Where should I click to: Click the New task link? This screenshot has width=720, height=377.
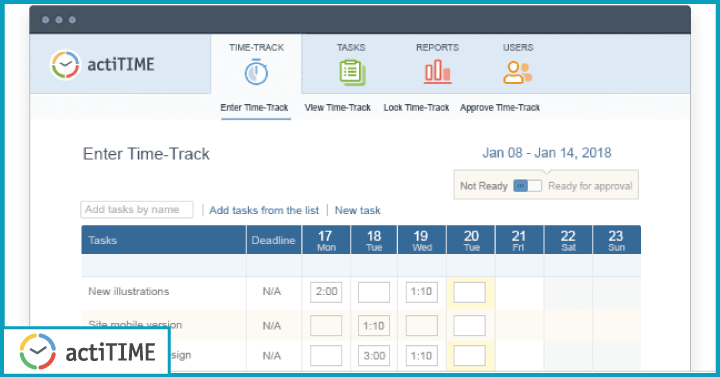358,210
